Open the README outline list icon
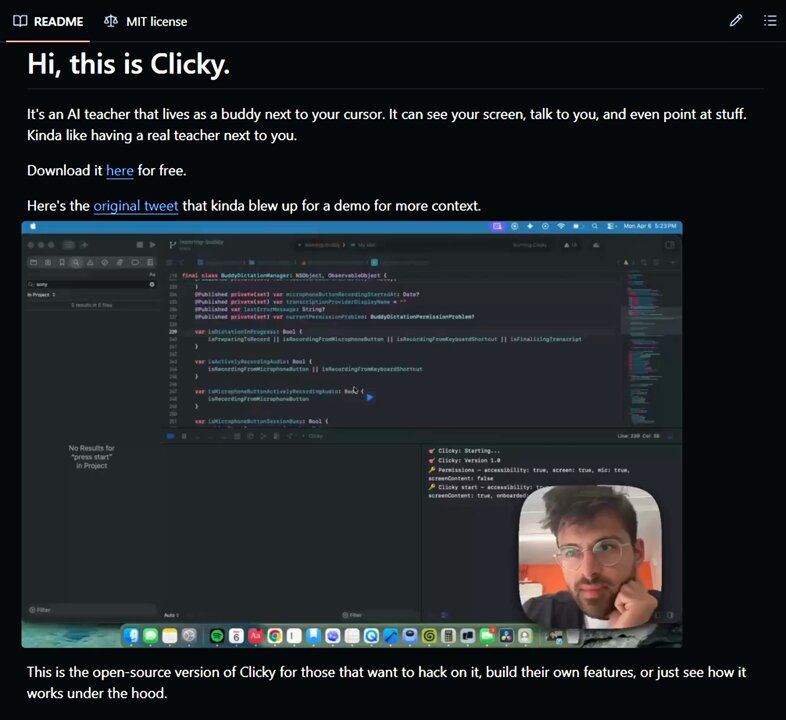Screen dimensions: 786x720 coord(770,21)
